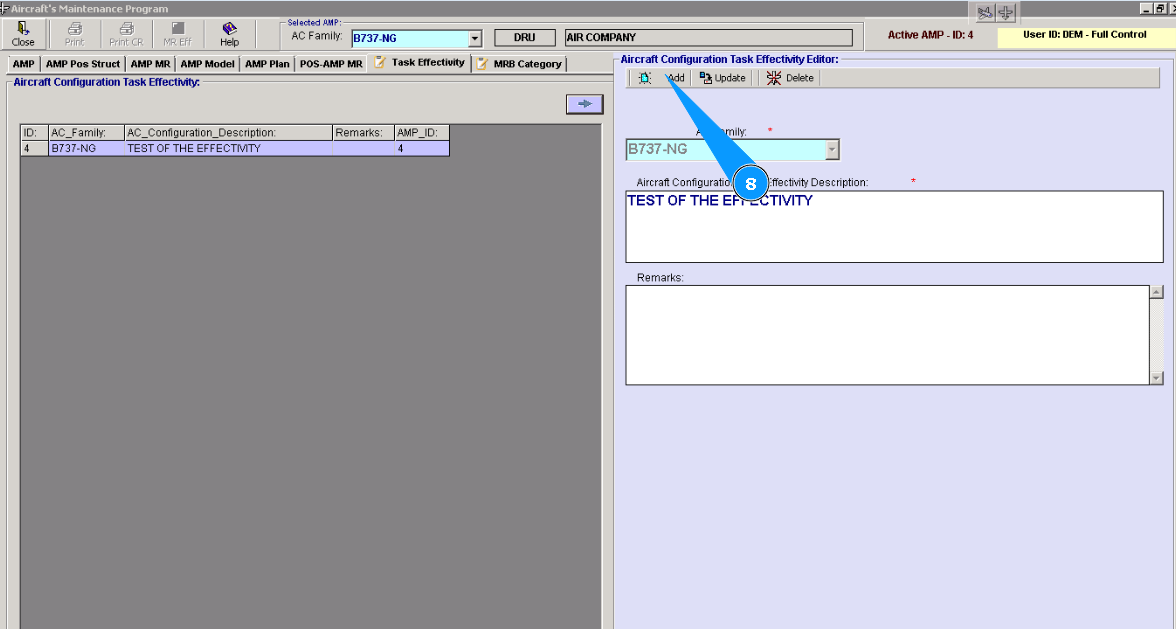
Task: Click the Effectivity Description text box
Action: (x=894, y=226)
